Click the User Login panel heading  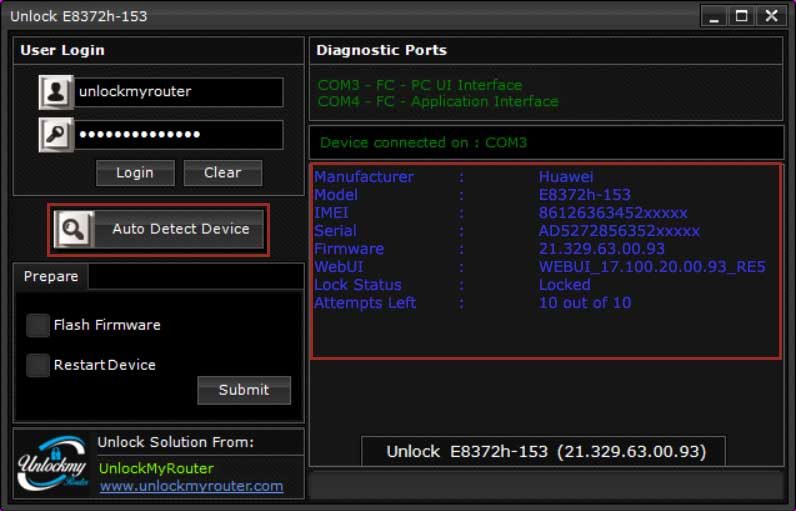coord(62,50)
